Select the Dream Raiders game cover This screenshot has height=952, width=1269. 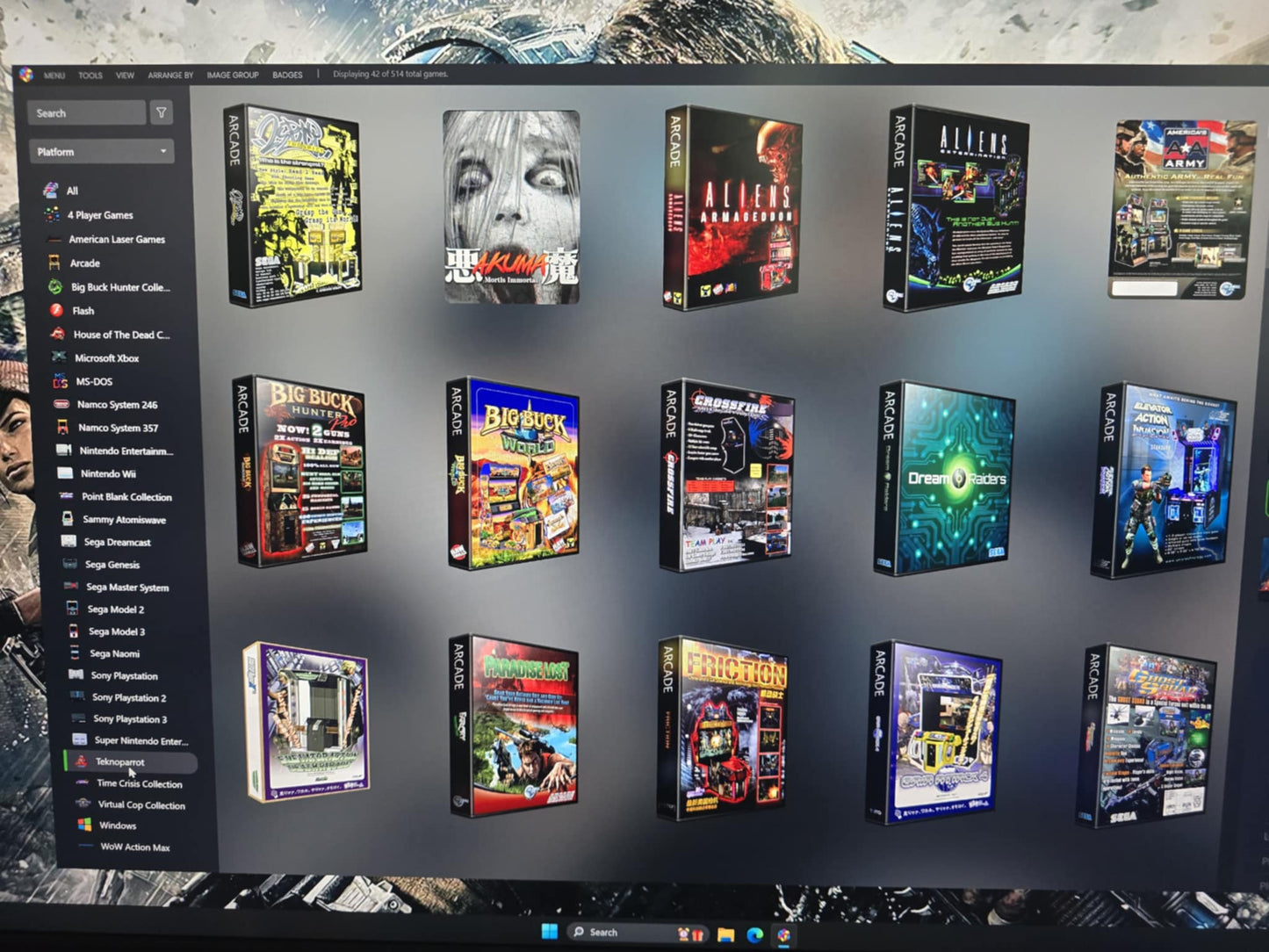coord(947,479)
